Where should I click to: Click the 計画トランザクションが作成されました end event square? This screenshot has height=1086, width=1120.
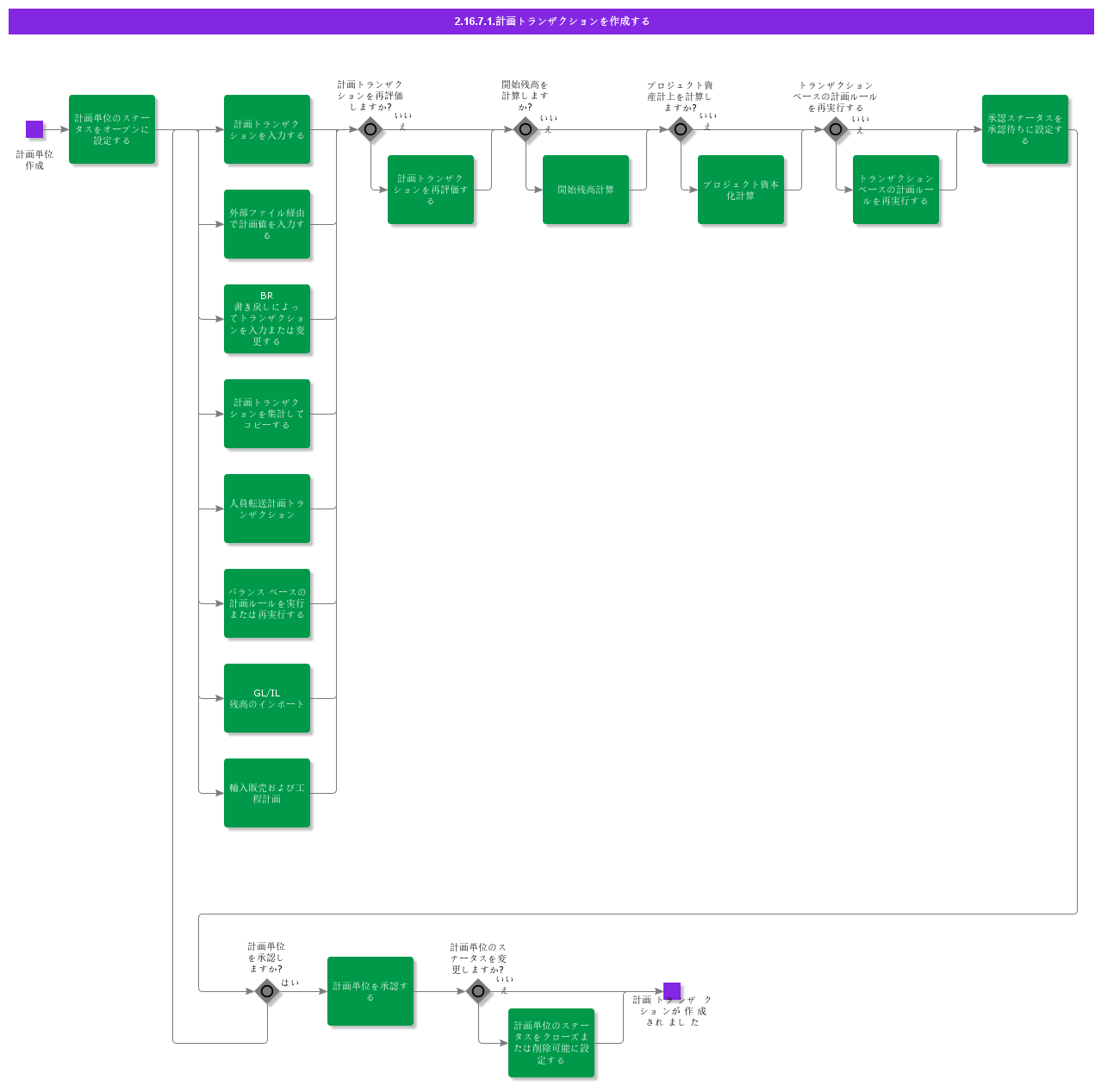point(671,989)
